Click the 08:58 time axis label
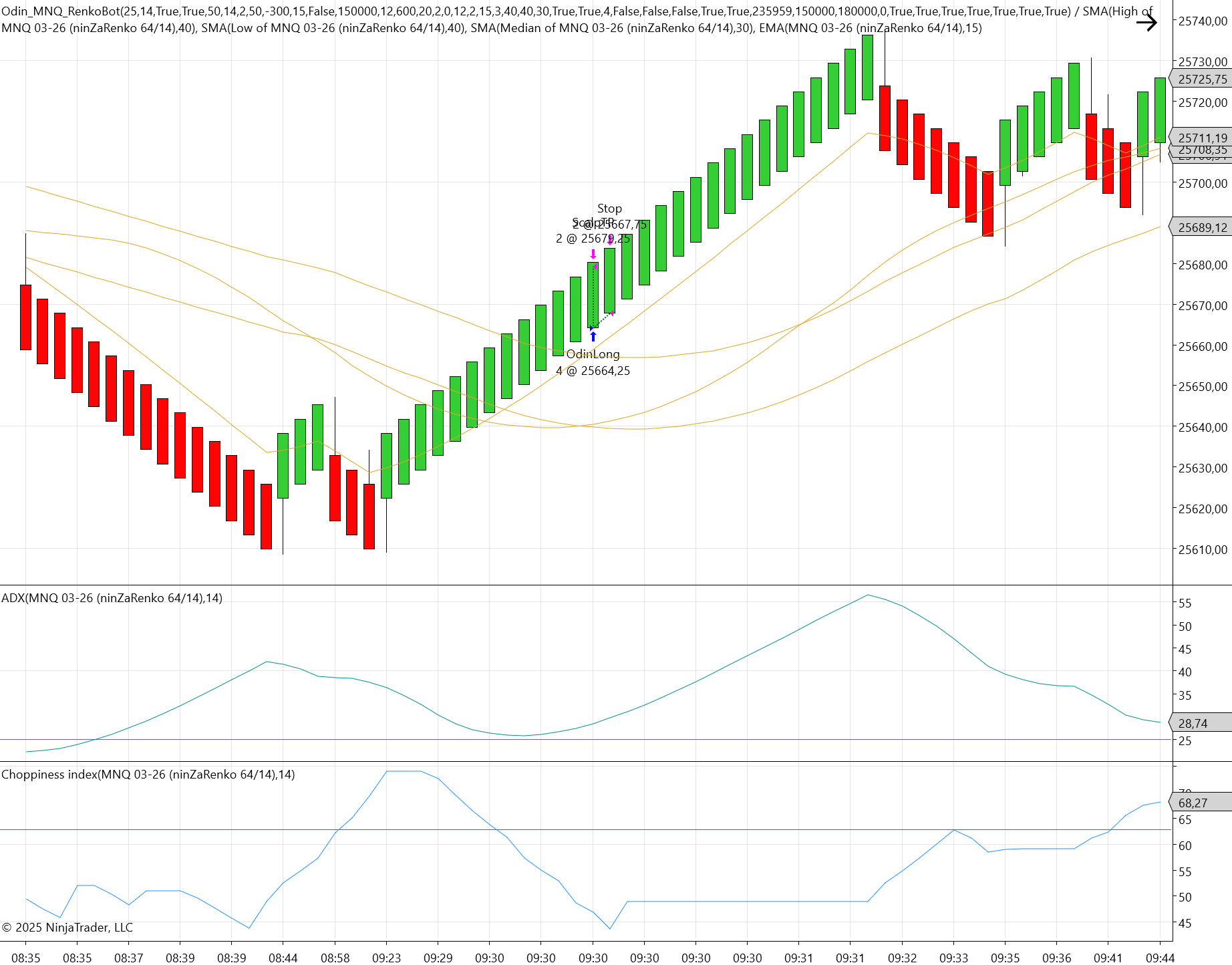The image size is (1232, 965). [335, 958]
